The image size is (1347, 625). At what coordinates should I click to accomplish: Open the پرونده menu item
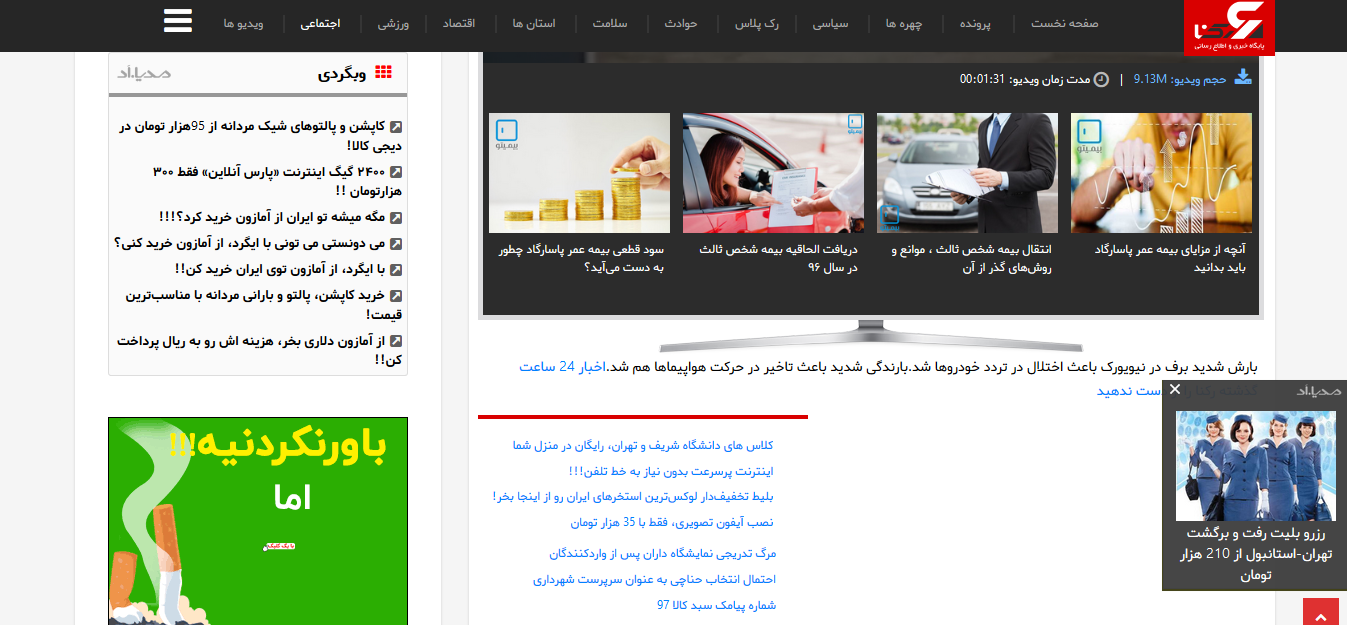(975, 23)
